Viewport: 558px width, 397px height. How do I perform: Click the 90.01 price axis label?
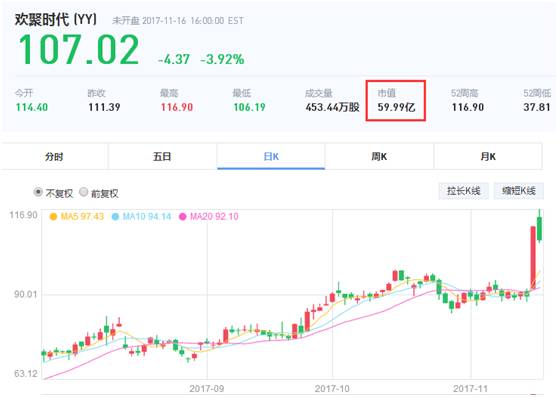coord(25,295)
